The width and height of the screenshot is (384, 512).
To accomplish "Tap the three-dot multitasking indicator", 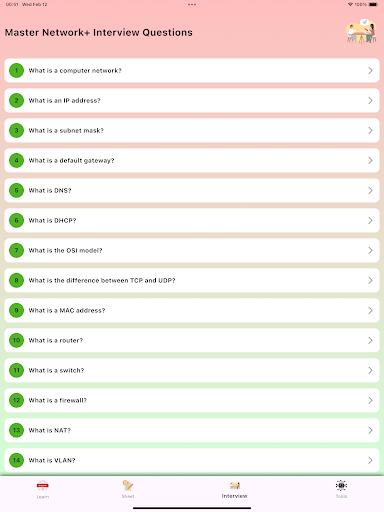I will click(x=192, y=5).
